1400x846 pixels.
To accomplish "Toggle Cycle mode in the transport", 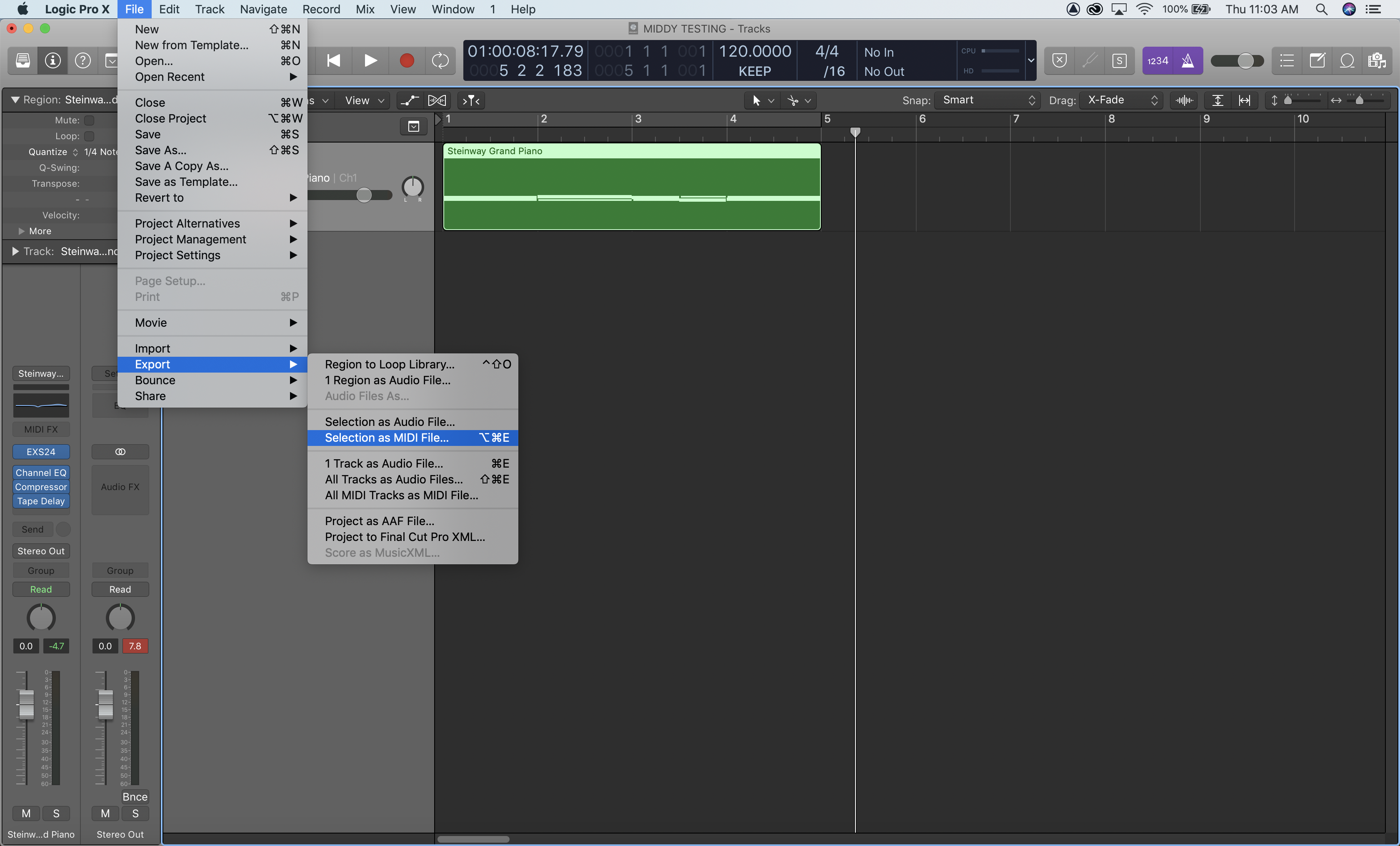I will point(440,60).
